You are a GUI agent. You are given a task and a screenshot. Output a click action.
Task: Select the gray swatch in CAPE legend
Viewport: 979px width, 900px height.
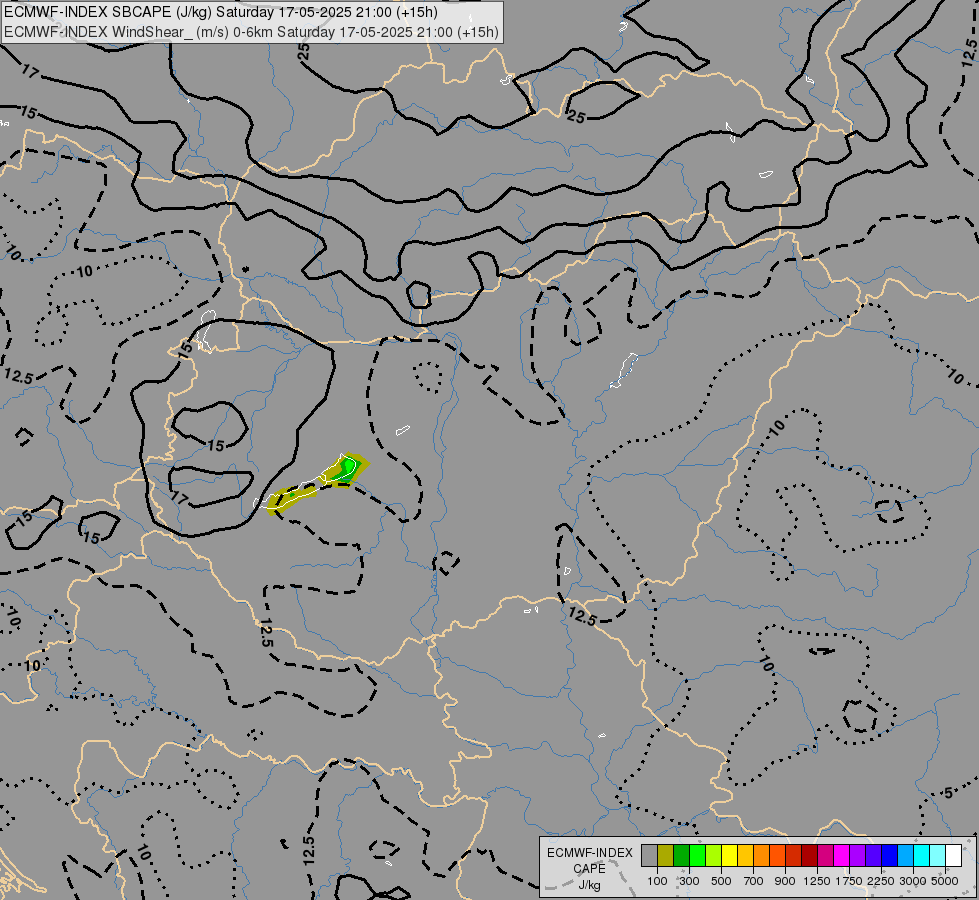tap(649, 856)
